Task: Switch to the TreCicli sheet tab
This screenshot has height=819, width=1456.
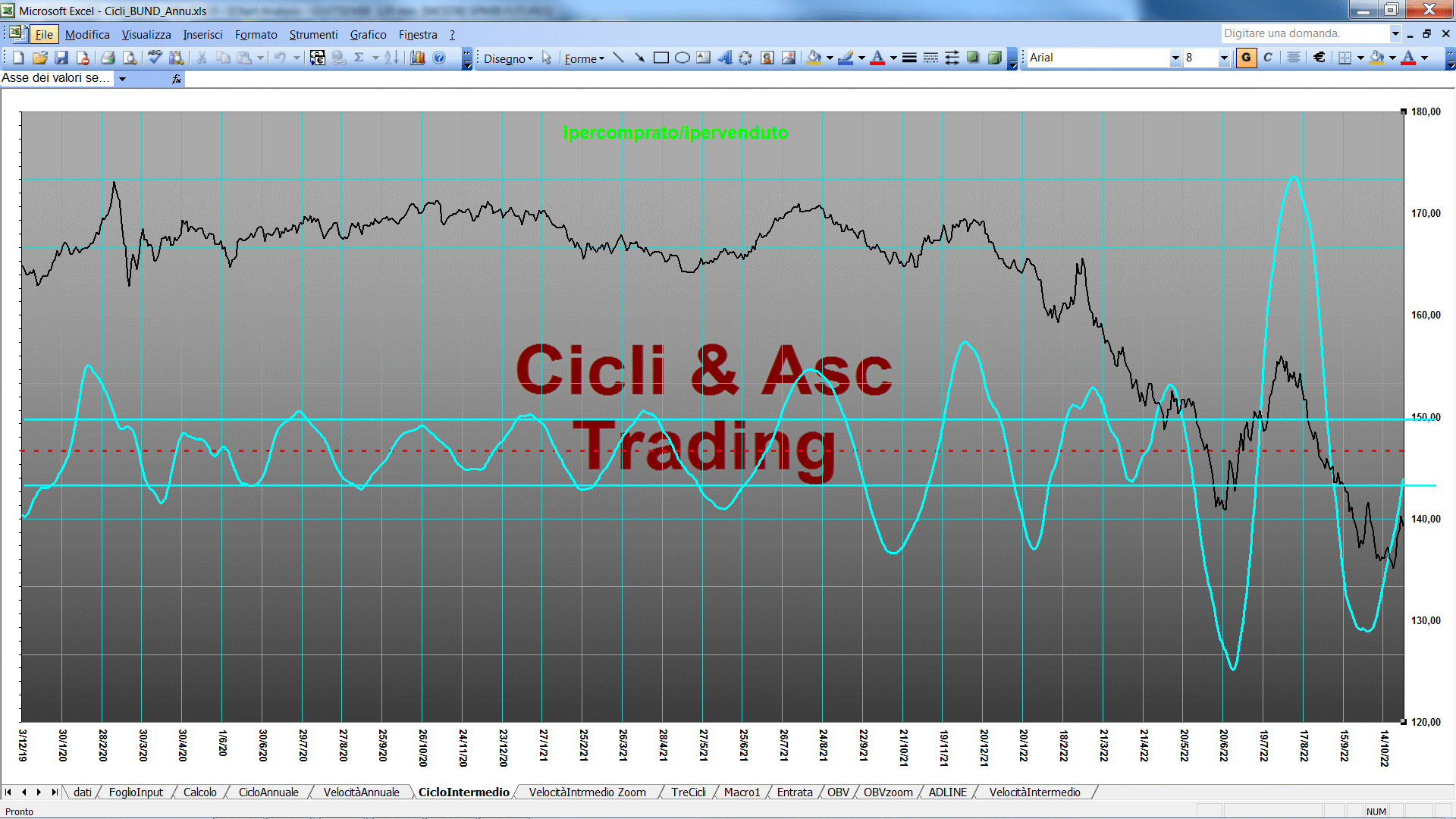Action: (x=688, y=792)
